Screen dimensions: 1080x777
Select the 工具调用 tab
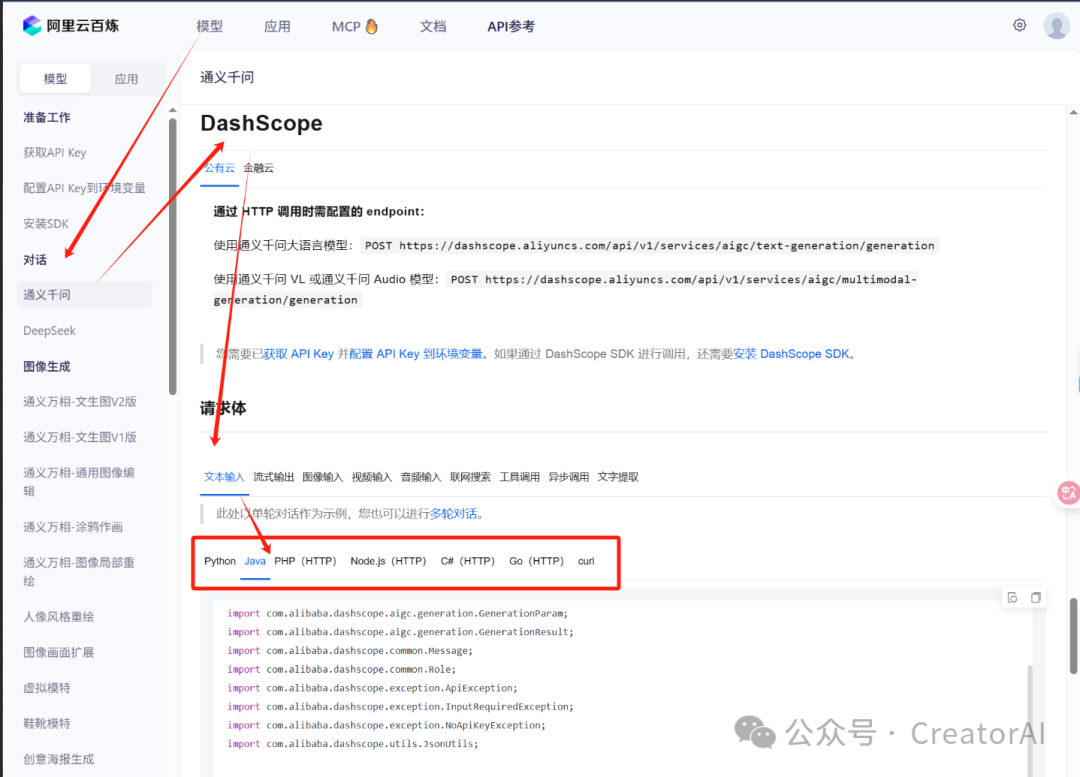(x=519, y=477)
